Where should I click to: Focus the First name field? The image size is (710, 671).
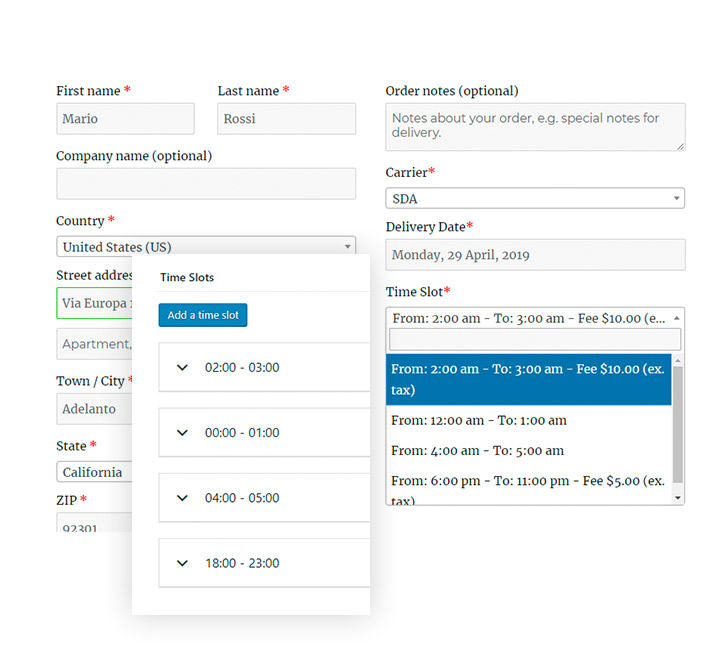[x=125, y=119]
